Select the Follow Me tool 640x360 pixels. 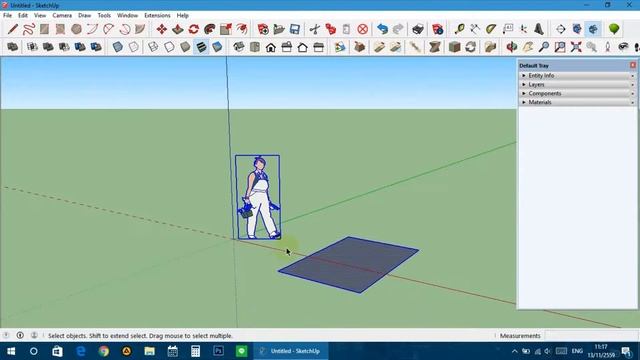(x=210, y=29)
